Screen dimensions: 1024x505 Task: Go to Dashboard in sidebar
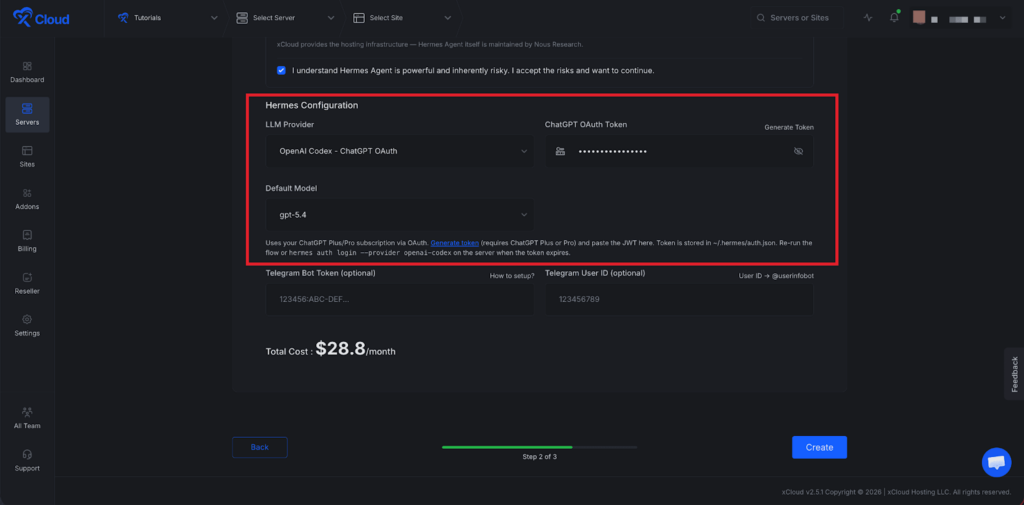[27, 71]
